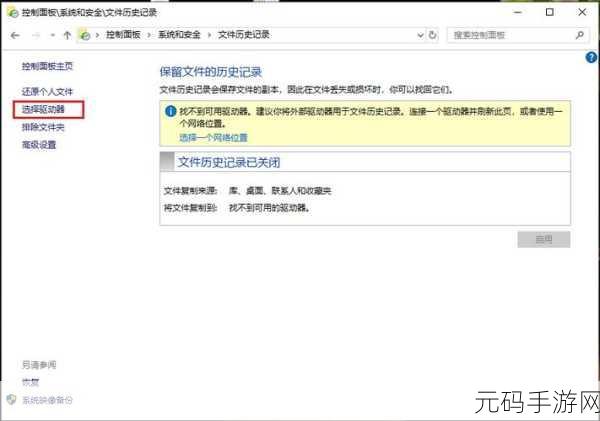Click the 文件历史记录已关闭 status text

229,162
